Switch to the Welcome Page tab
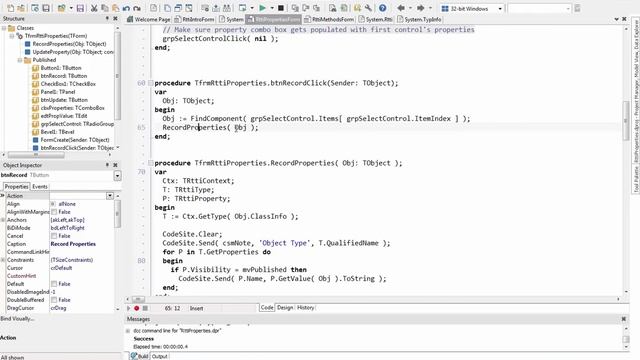The height and width of the screenshot is (360, 640). click(x=149, y=19)
